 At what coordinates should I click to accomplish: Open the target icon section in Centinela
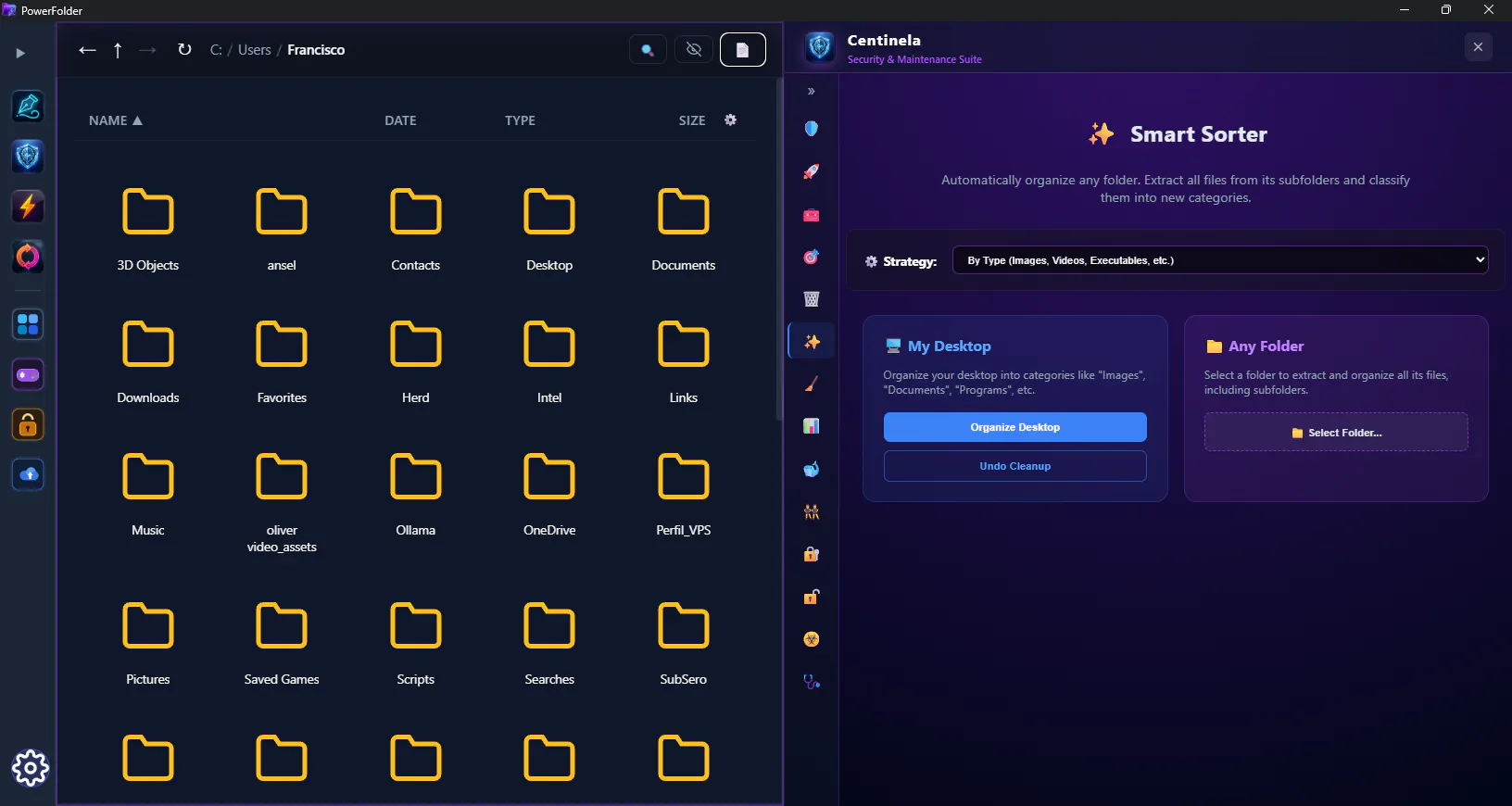pos(812,257)
